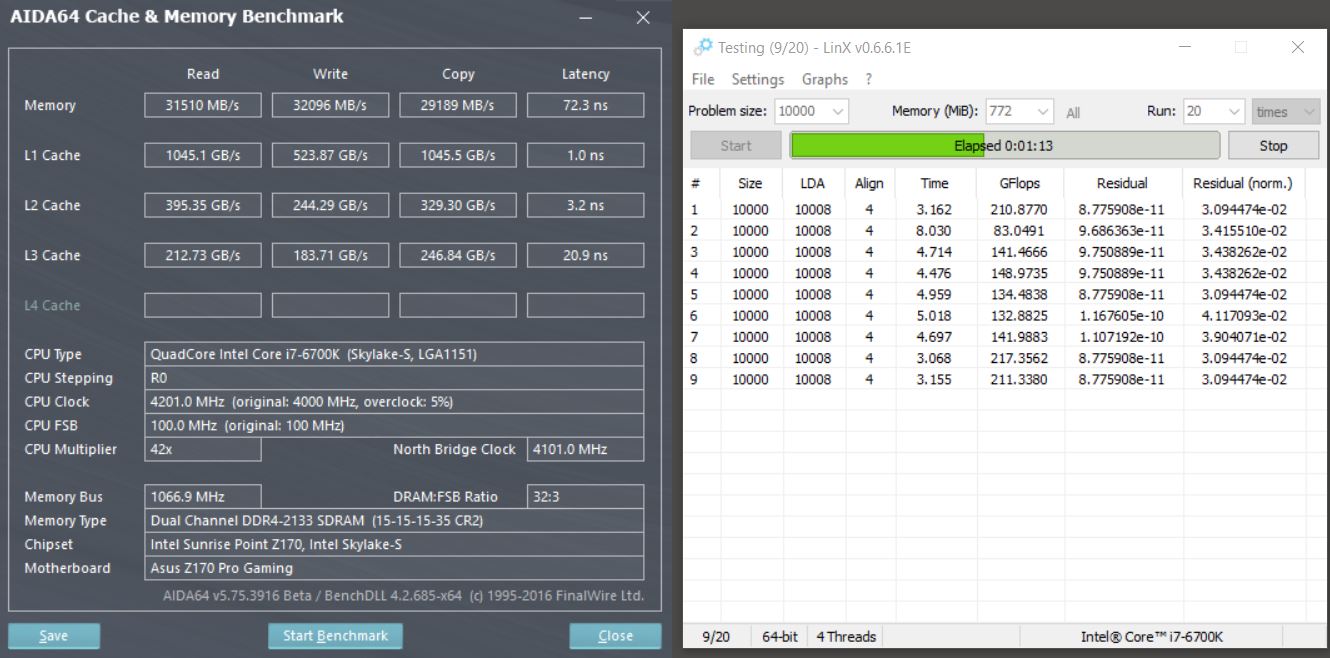This screenshot has height=658, width=1330.
Task: Click the Motherboard field Asus Z170 Pro Gaming
Action: (394, 568)
